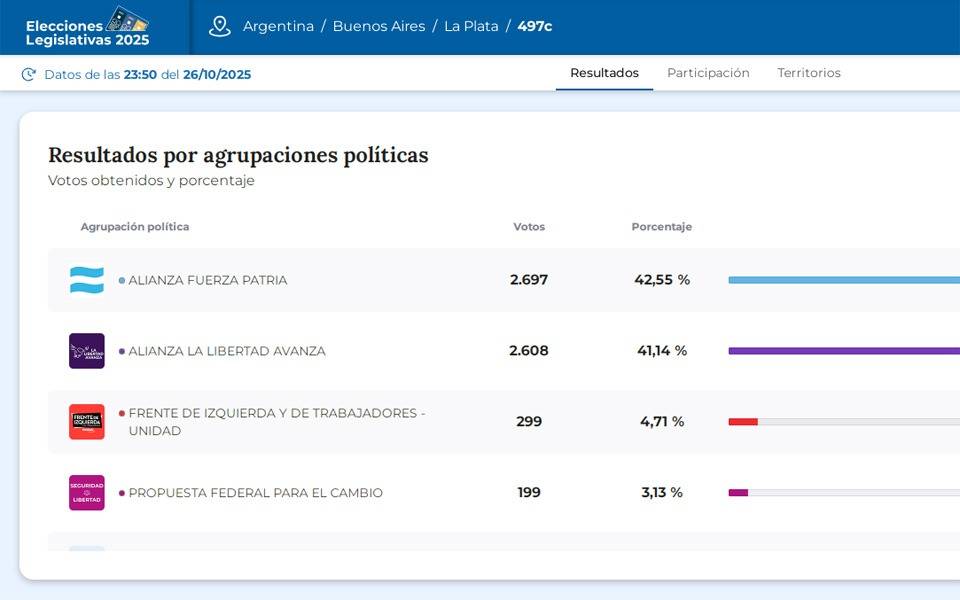Select Buenos Aires in the breadcrumb
960x600 pixels.
pyautogui.click(x=379, y=27)
